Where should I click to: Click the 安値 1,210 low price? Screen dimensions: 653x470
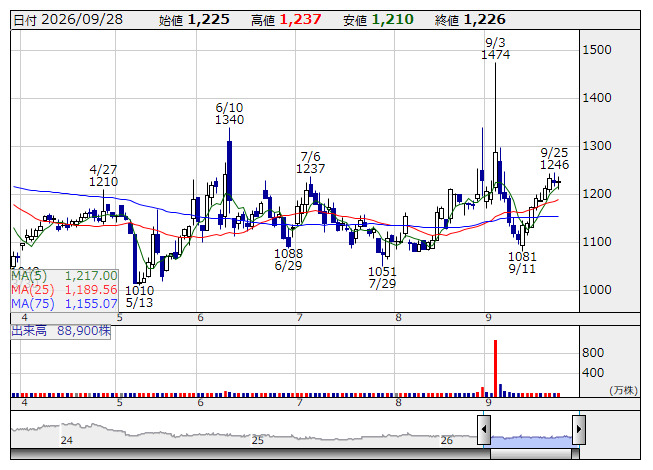coord(378,20)
